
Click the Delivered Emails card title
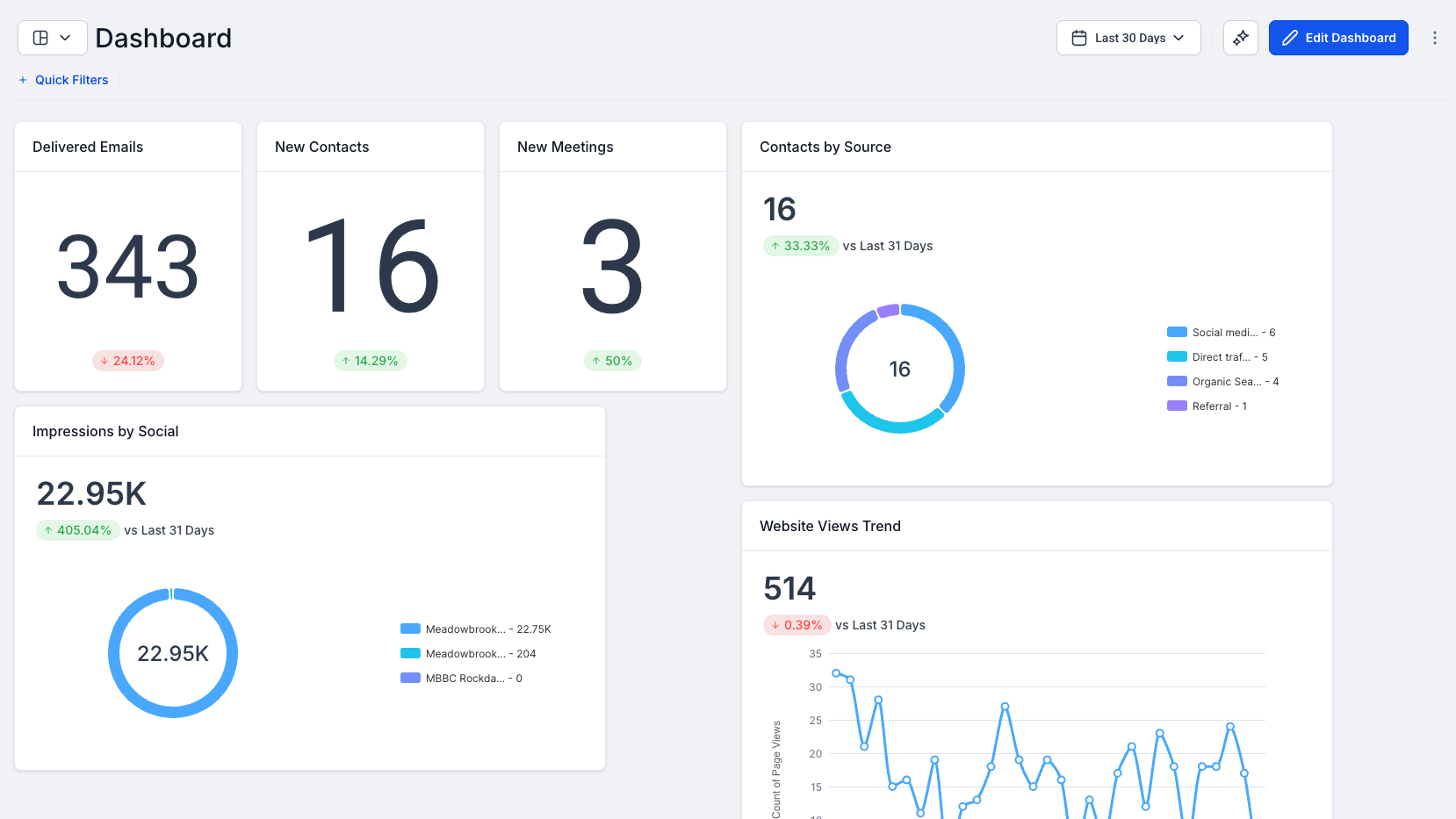click(x=88, y=147)
